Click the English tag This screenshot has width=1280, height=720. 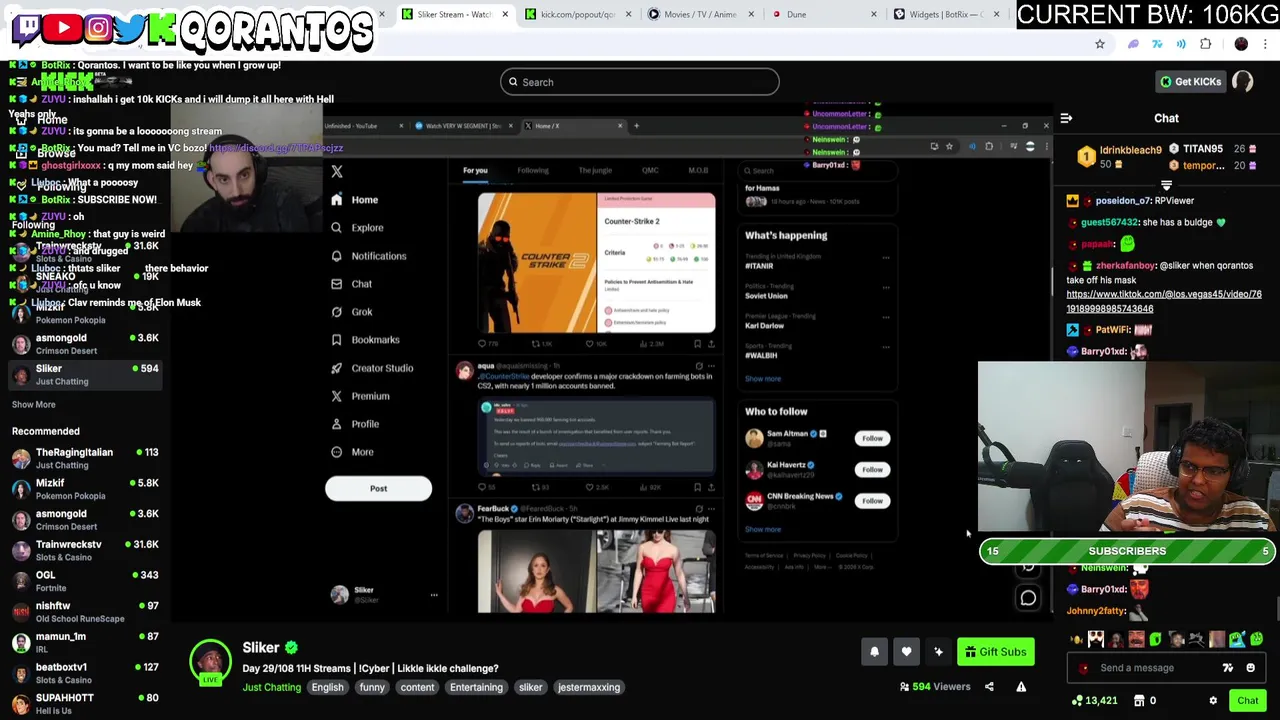point(327,687)
